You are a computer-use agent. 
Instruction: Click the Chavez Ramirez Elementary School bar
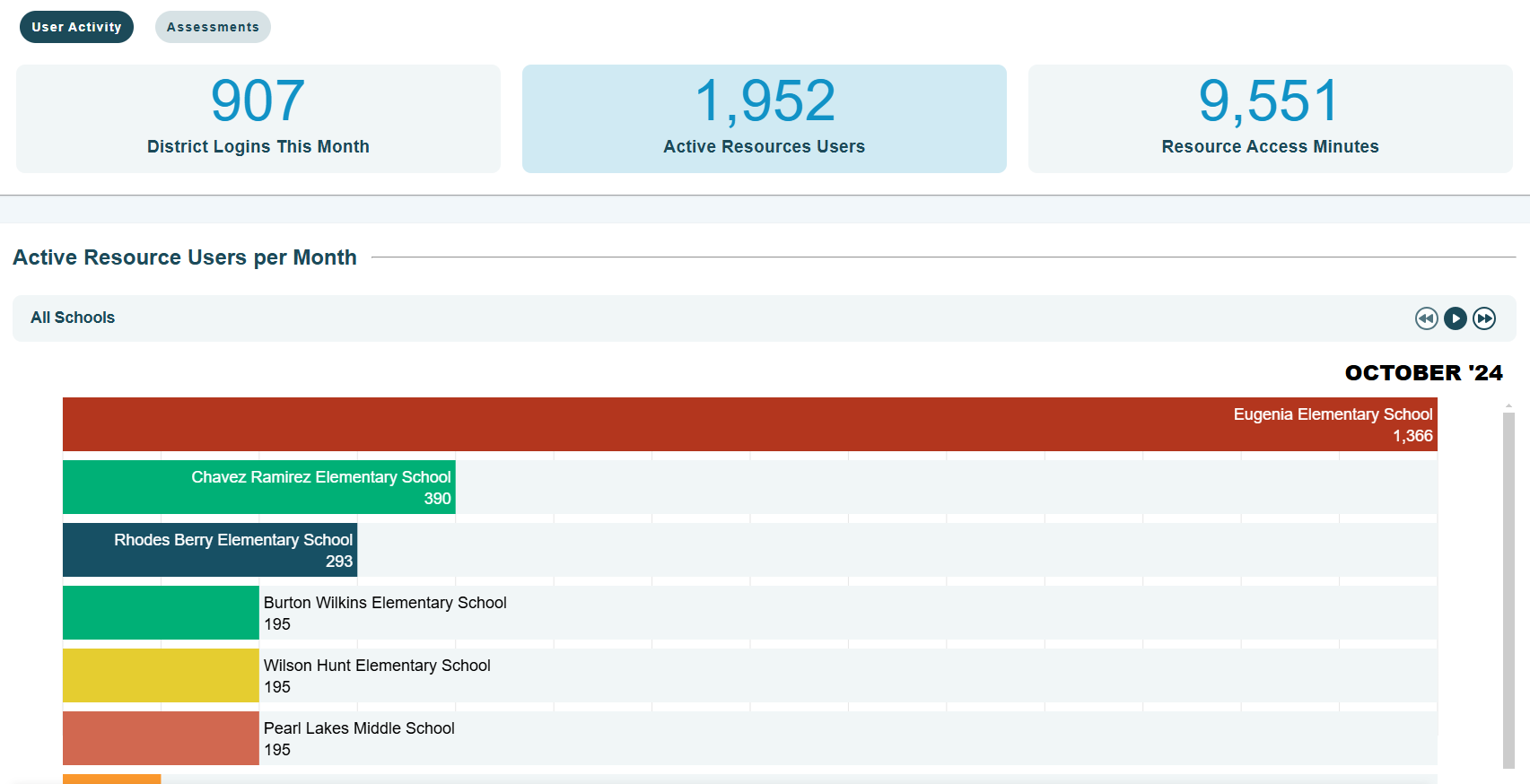point(259,487)
